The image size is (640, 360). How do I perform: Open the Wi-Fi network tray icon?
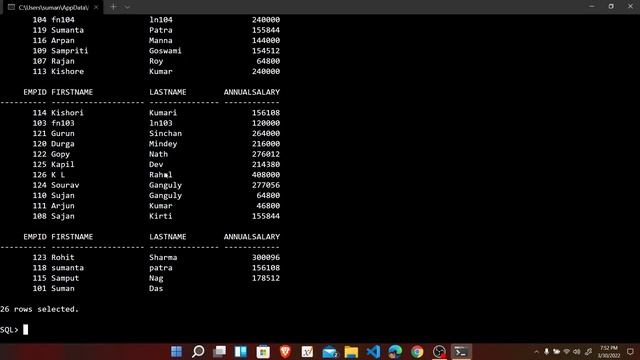coord(567,351)
